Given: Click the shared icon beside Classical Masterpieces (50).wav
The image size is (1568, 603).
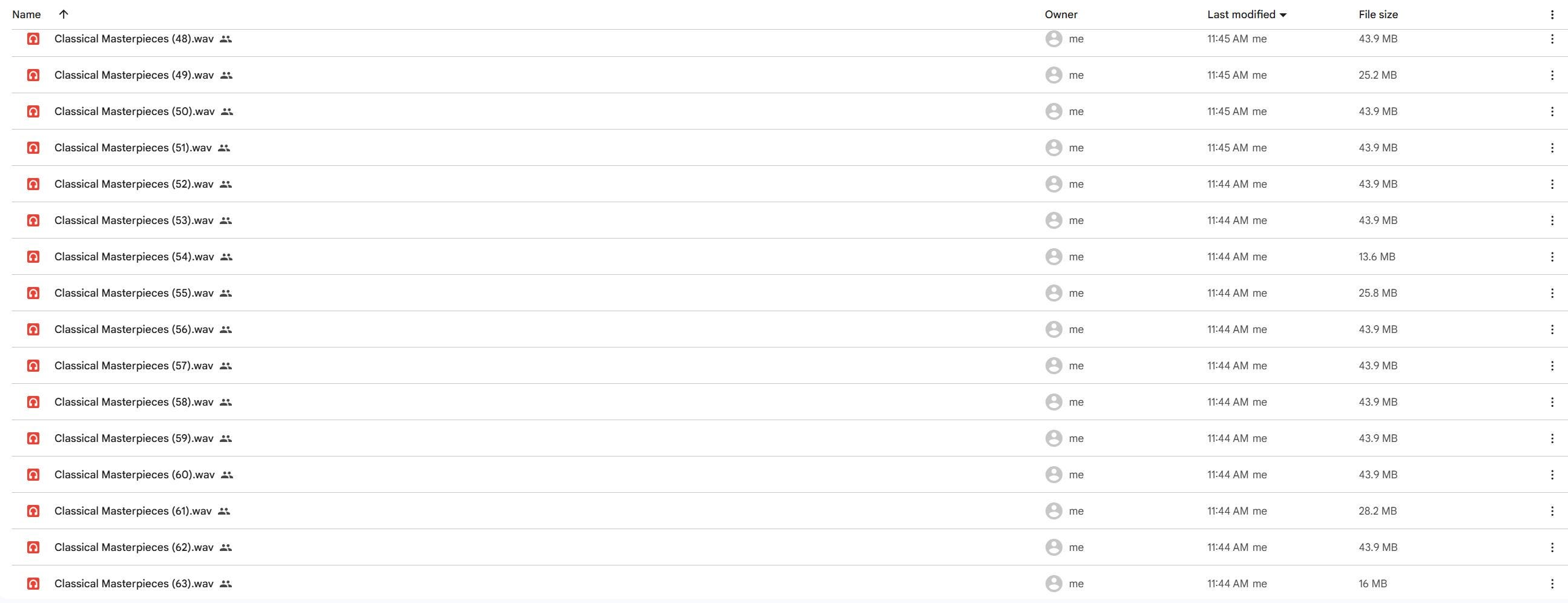Looking at the screenshot, I should pyautogui.click(x=227, y=112).
